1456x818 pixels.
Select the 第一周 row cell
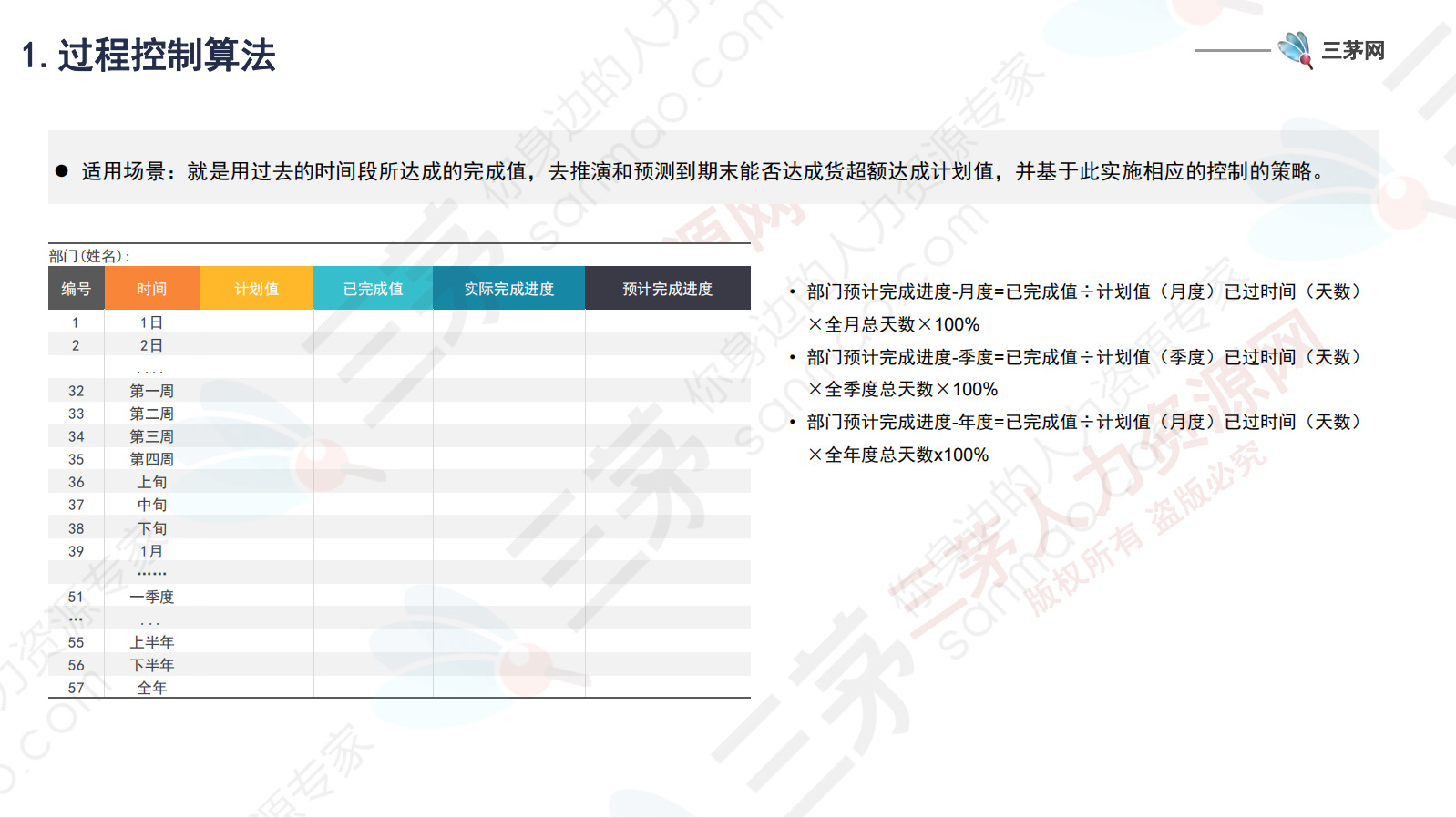[151, 391]
